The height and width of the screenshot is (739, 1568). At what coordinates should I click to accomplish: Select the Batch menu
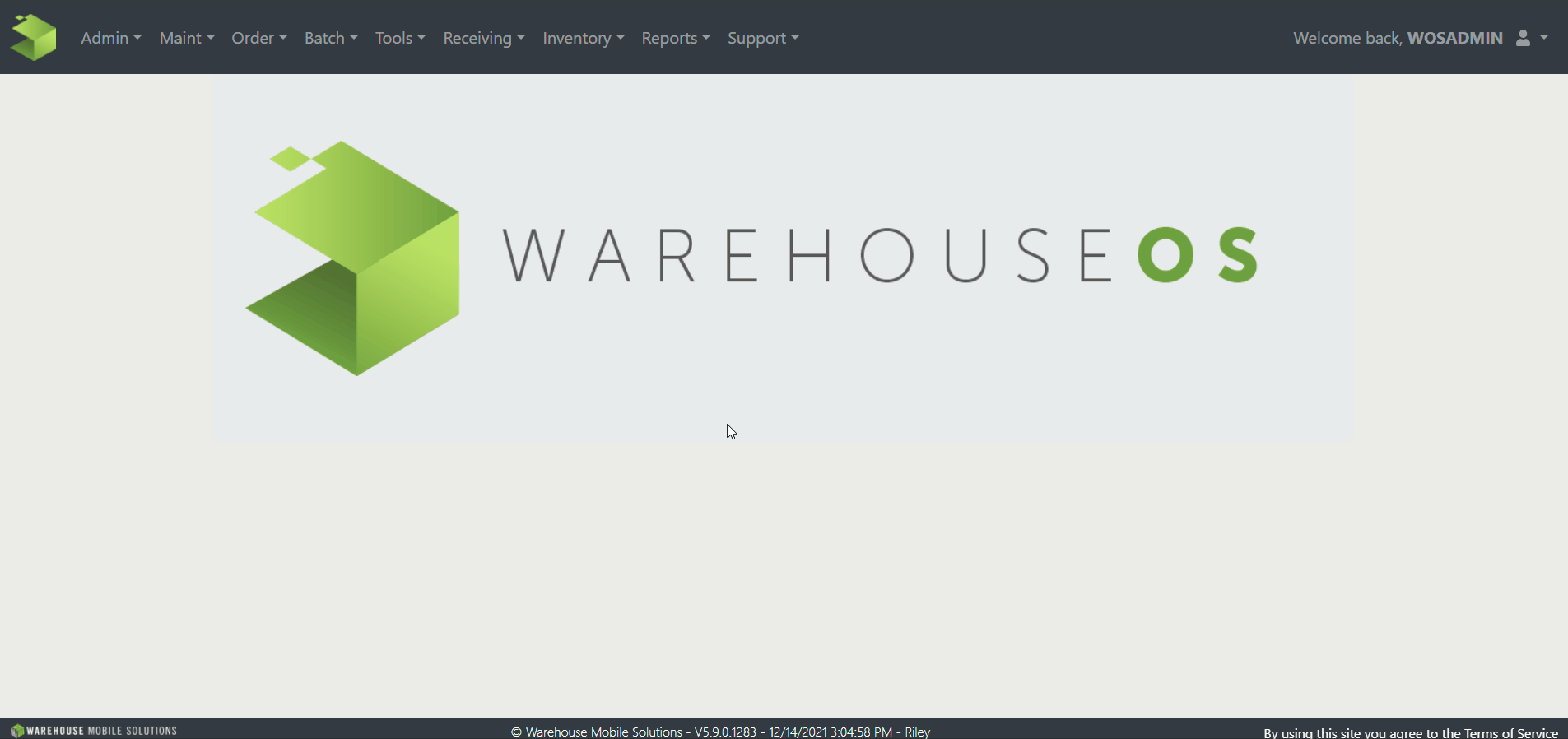click(x=331, y=38)
